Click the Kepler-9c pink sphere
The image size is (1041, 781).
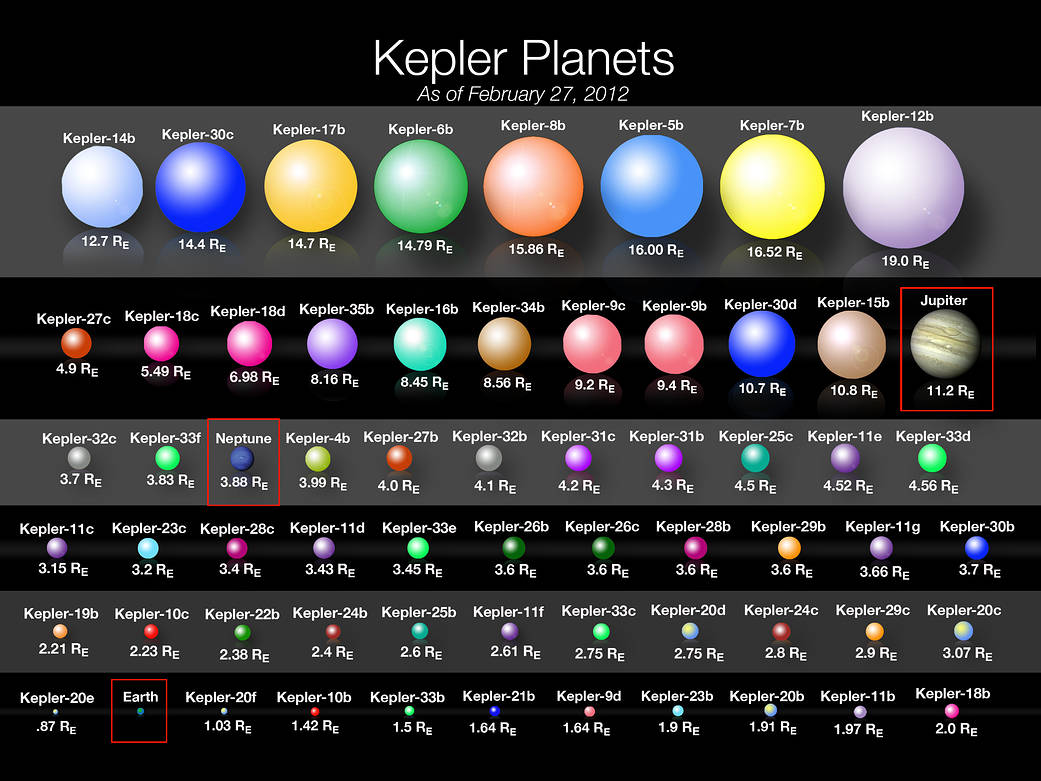pyautogui.click(x=592, y=344)
